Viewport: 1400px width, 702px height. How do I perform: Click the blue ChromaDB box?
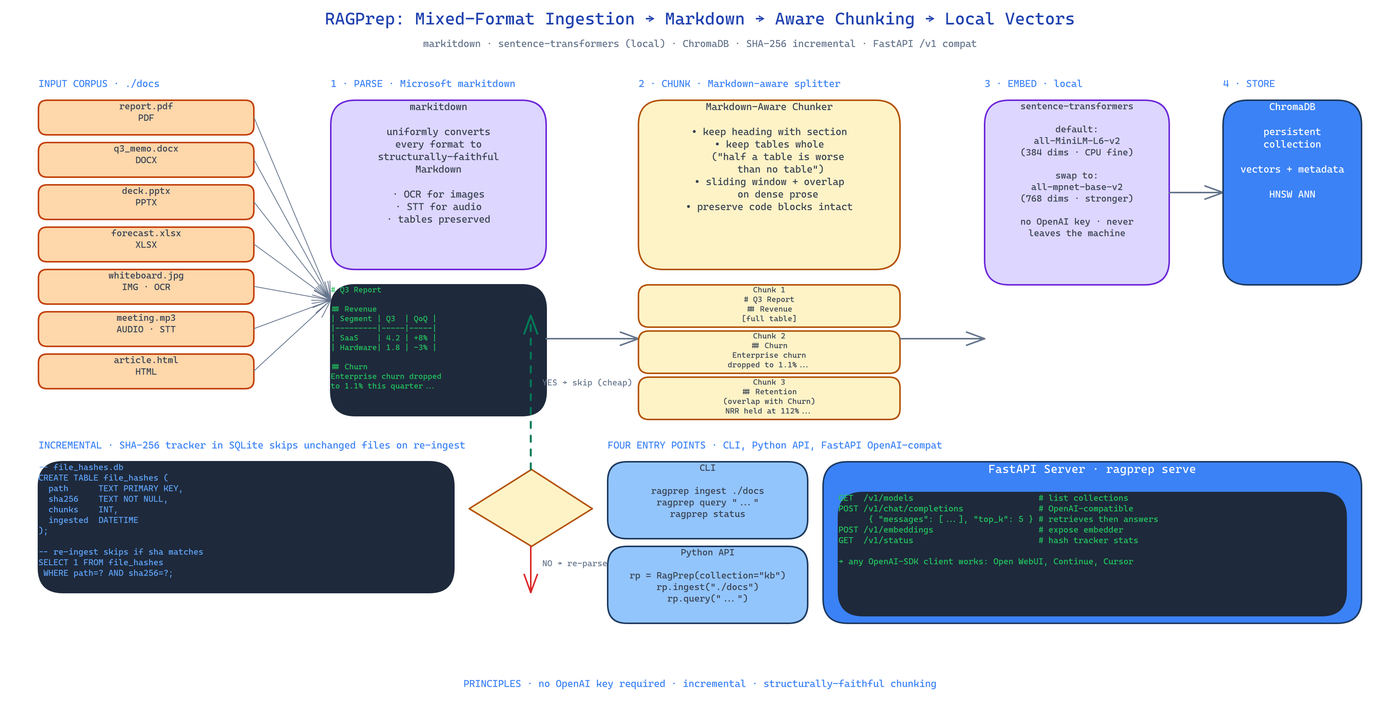point(1292,192)
